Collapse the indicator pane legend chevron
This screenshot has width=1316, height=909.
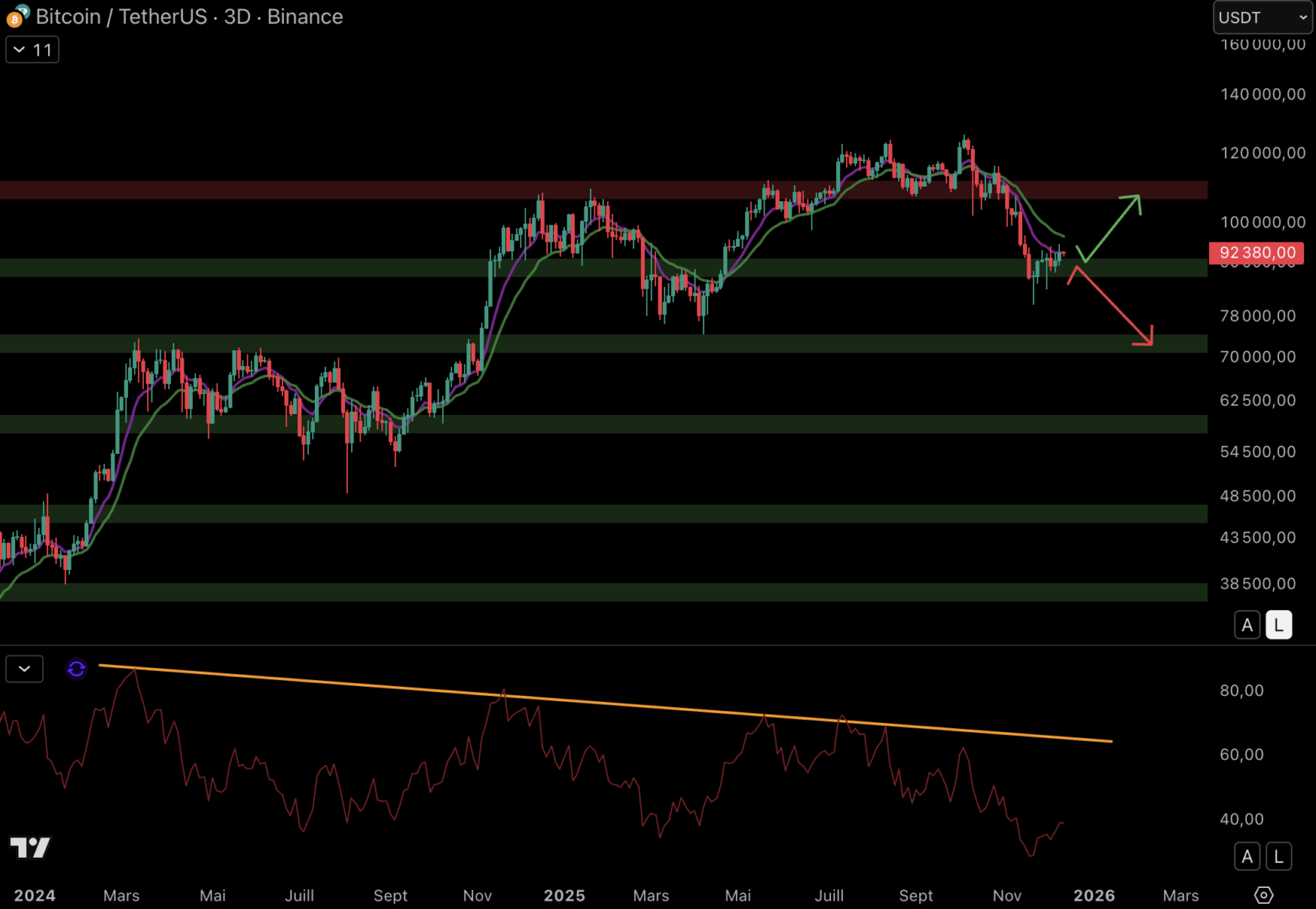click(24, 669)
